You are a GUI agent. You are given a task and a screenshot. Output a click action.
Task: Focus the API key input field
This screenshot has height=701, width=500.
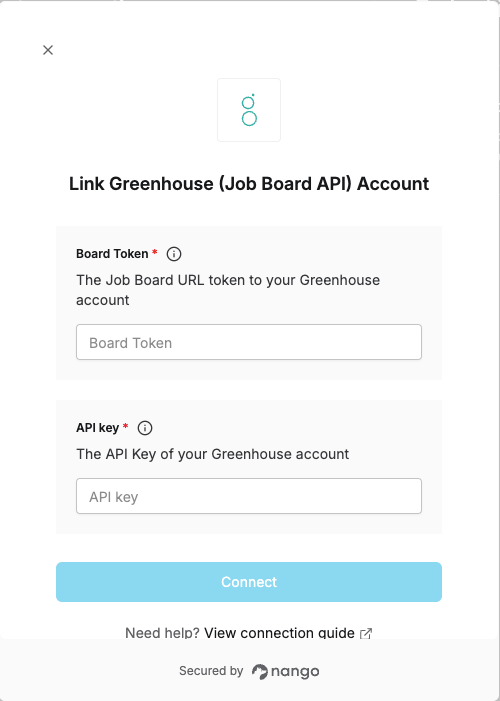[249, 496]
